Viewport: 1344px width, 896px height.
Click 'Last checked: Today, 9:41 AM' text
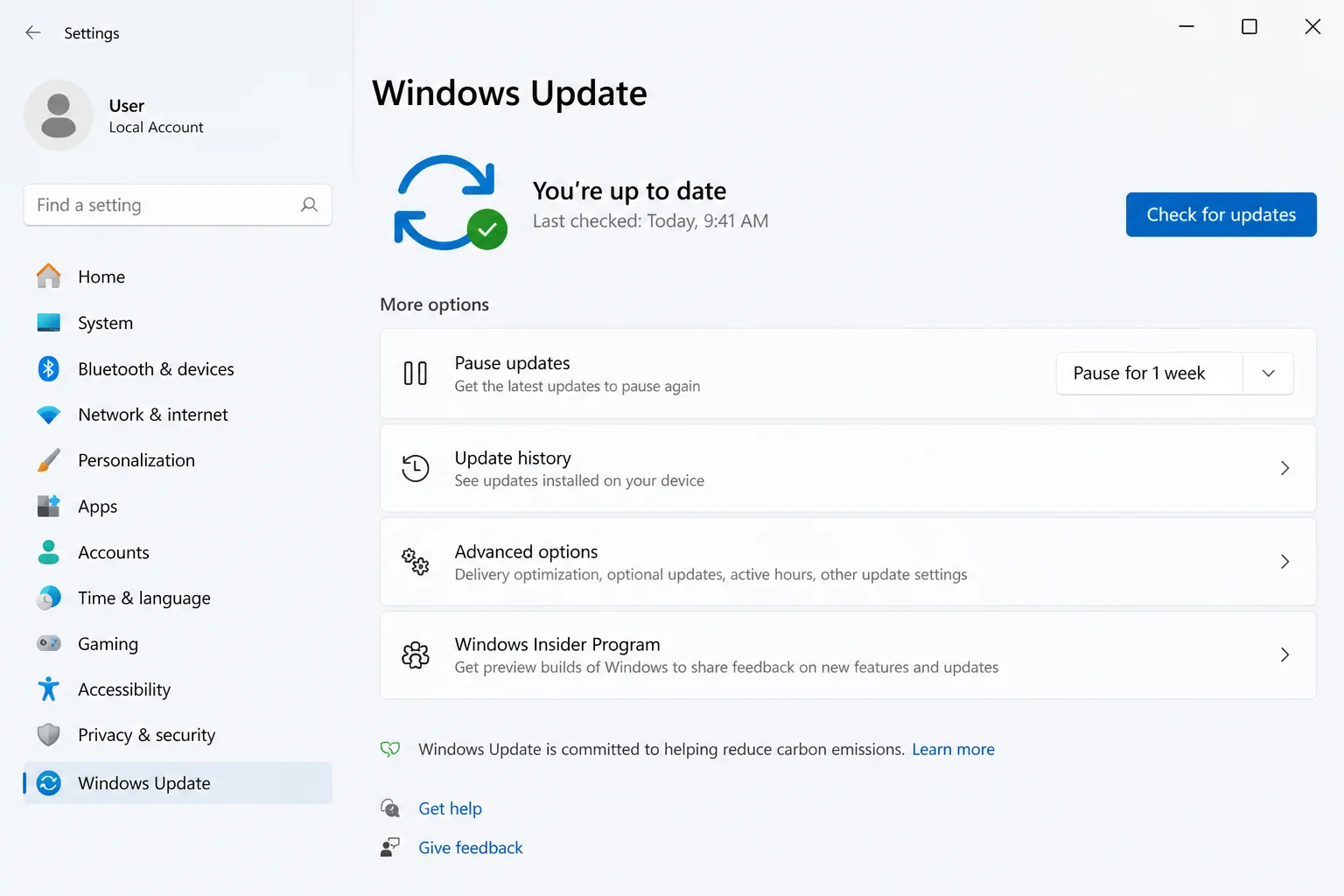(x=650, y=221)
